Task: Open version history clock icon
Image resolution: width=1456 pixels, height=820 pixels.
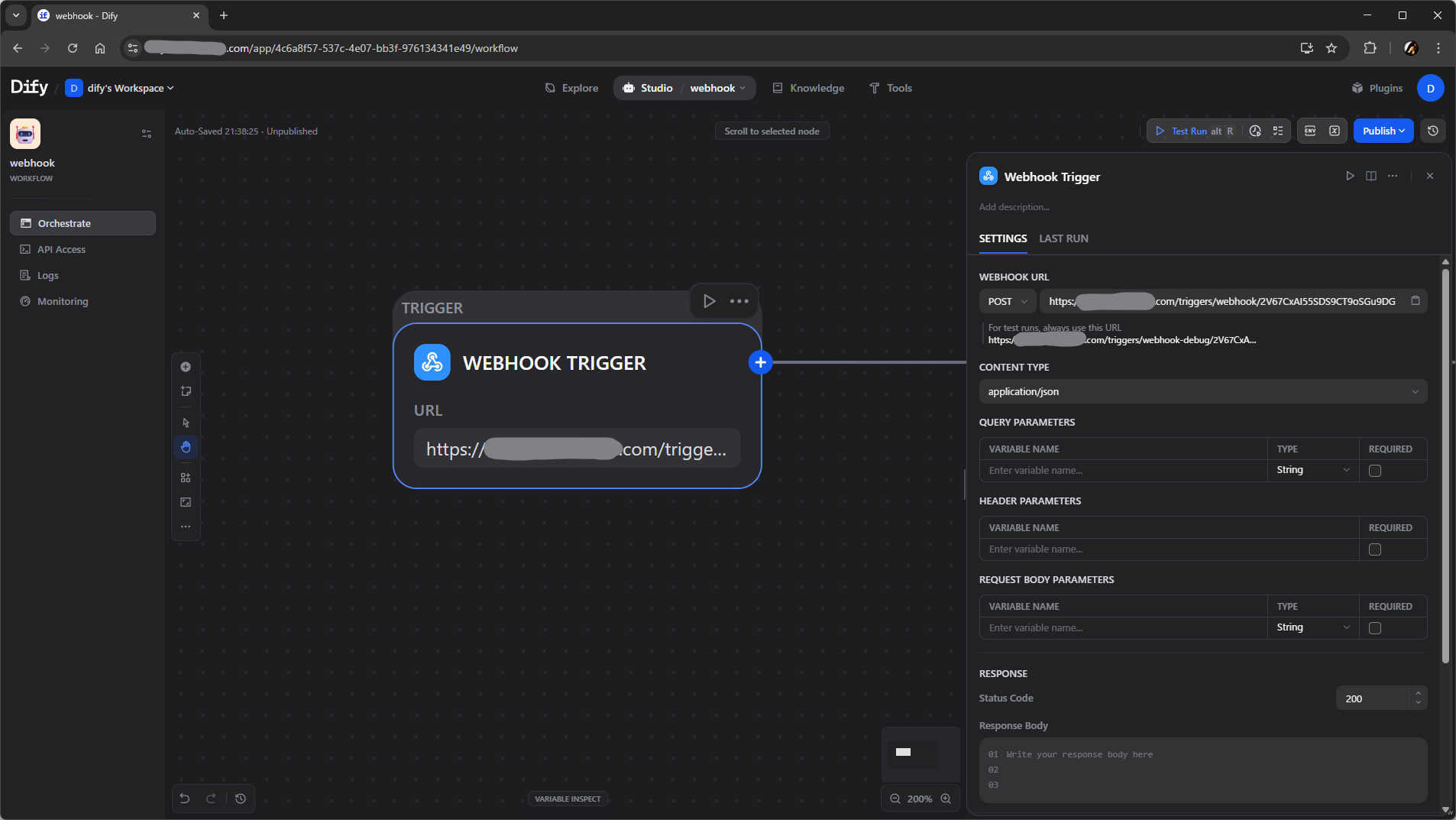Action: pyautogui.click(x=1432, y=131)
